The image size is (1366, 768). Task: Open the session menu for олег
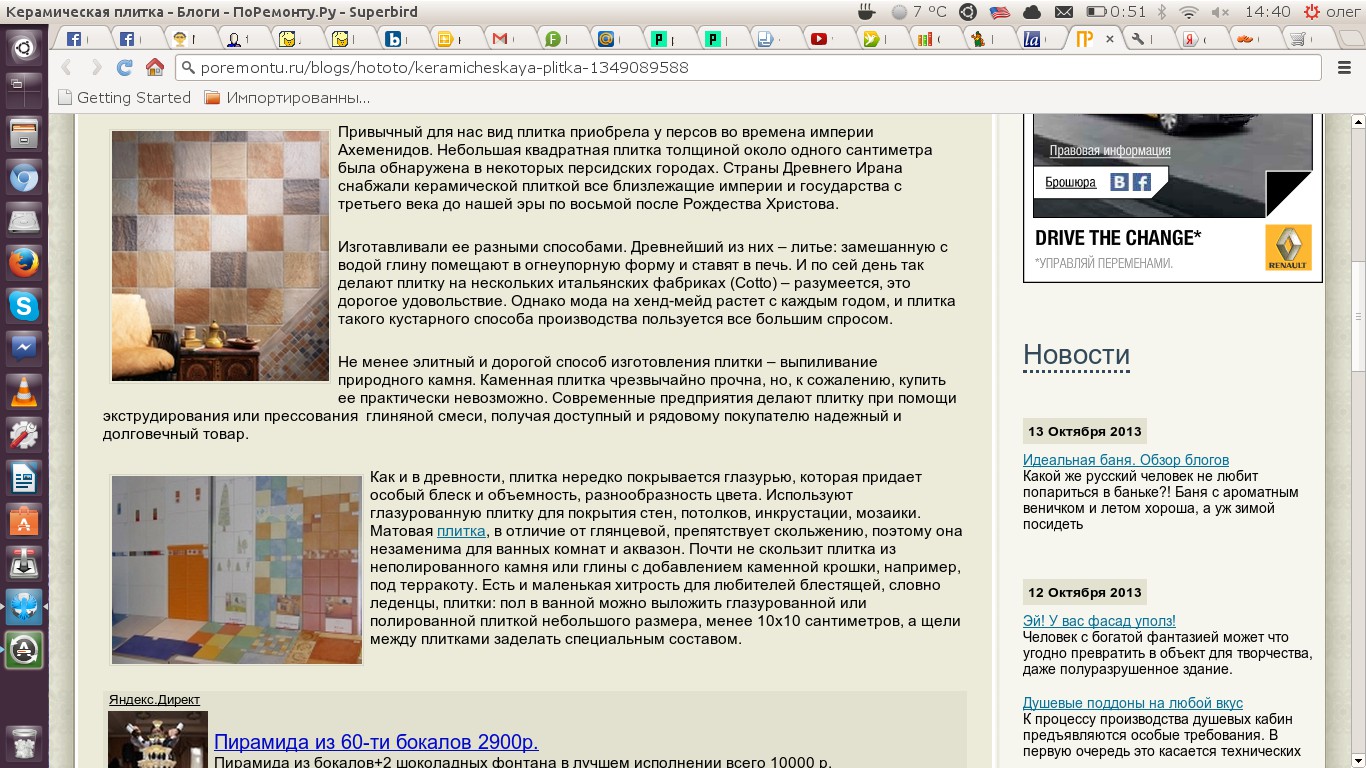[x=1332, y=12]
